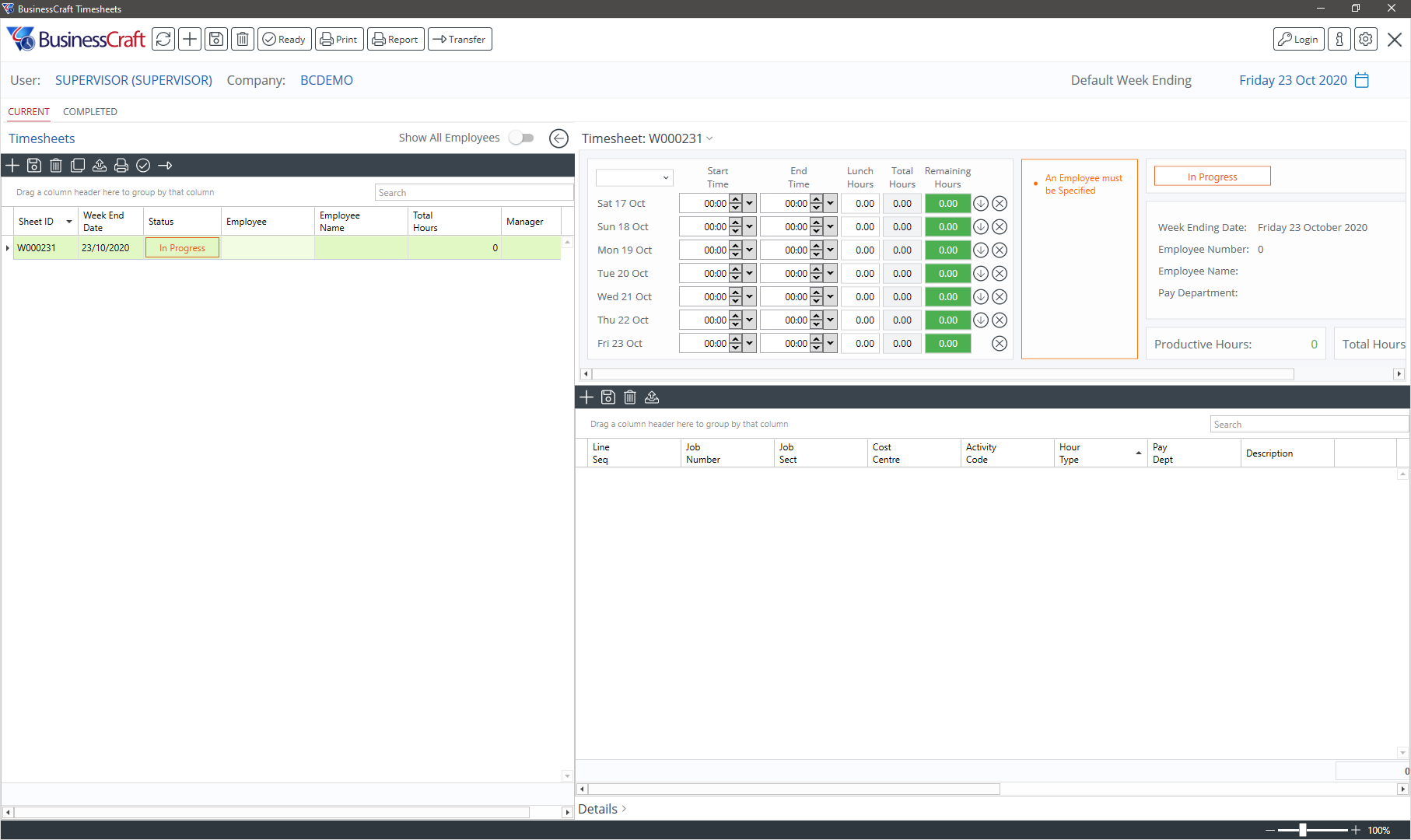1411x840 pixels.
Task: Switch to the CURRENT tab
Action: 29,112
